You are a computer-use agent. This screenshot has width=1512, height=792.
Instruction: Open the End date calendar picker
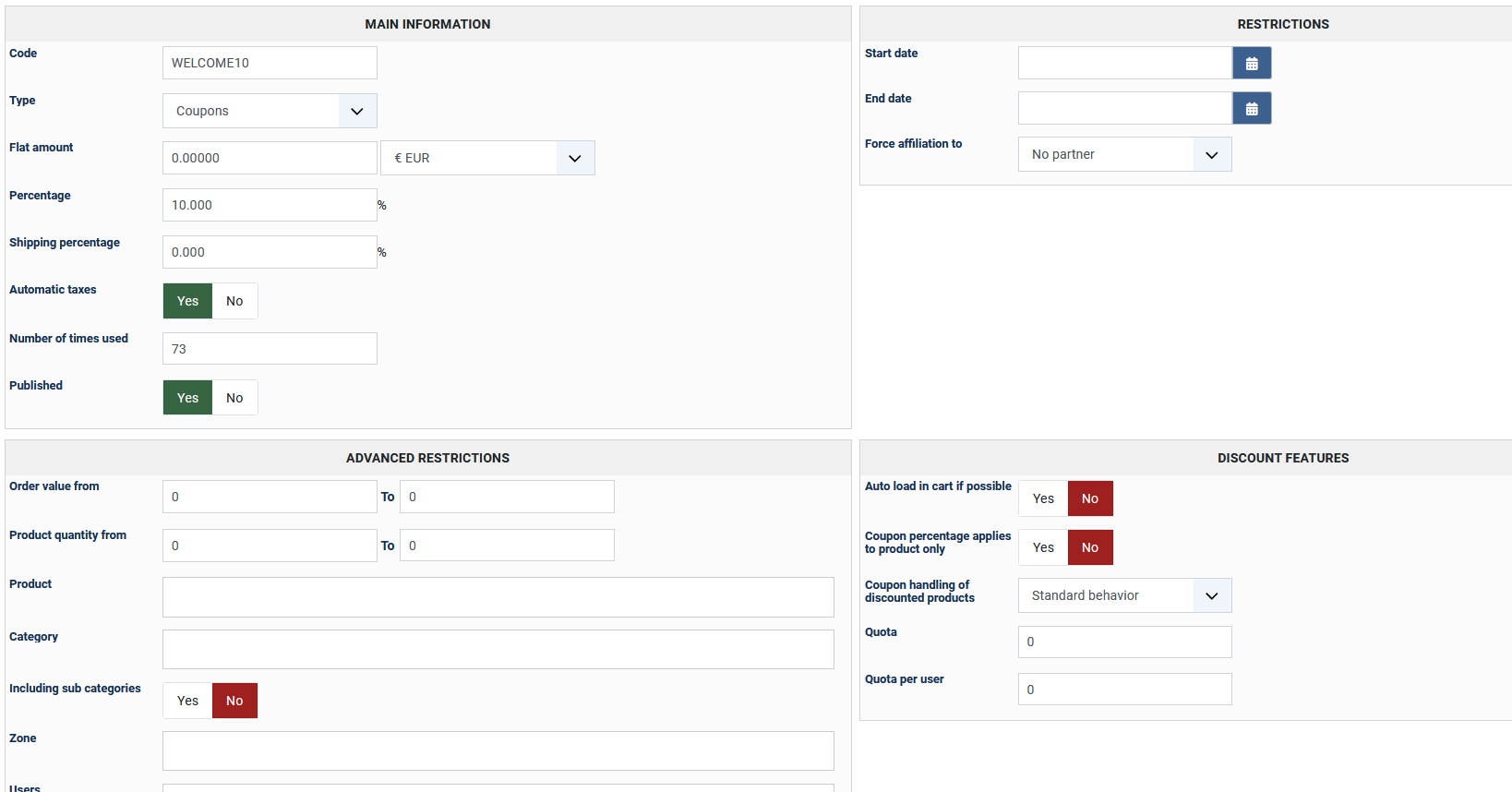[1252, 109]
